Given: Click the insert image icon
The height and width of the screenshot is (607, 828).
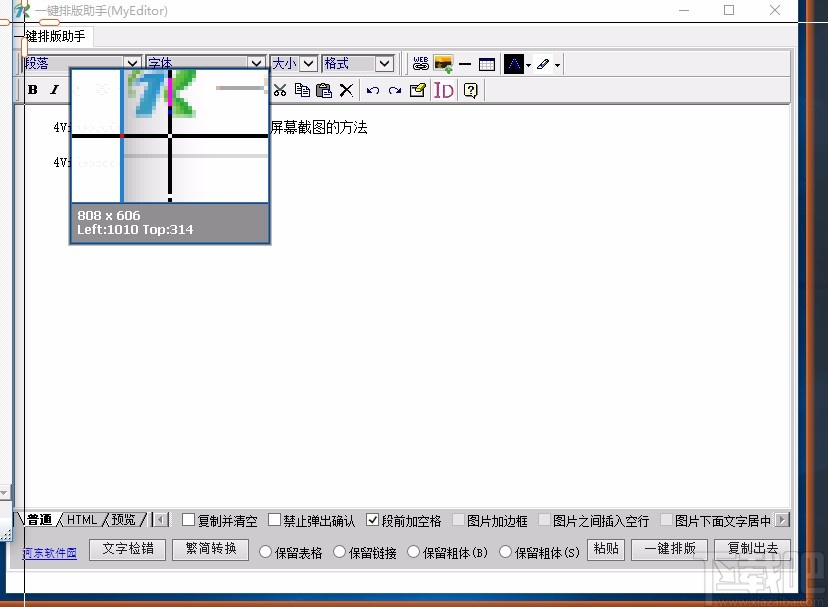Looking at the screenshot, I should coord(443,64).
